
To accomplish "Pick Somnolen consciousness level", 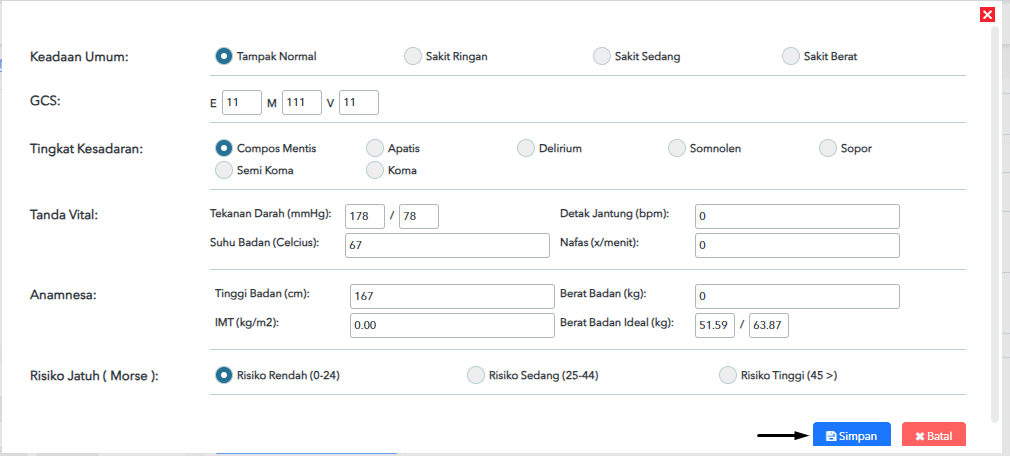I will [x=676, y=148].
